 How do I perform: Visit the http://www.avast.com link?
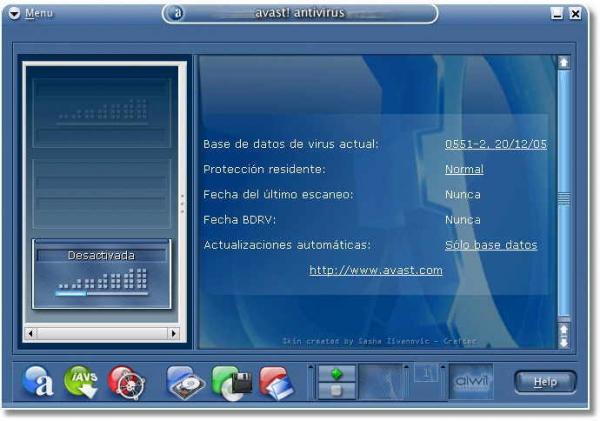376,270
